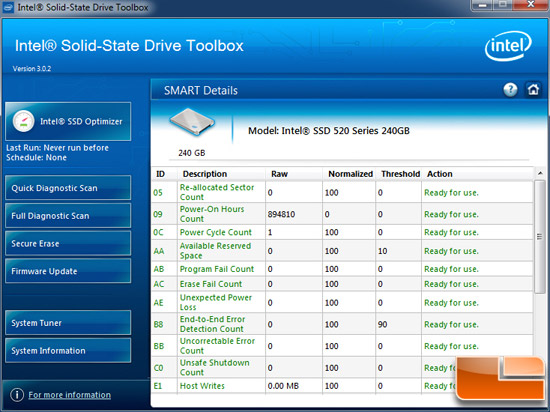Viewport: 550px width, 412px height.
Task: Sort by Action column header
Action: (x=440, y=174)
